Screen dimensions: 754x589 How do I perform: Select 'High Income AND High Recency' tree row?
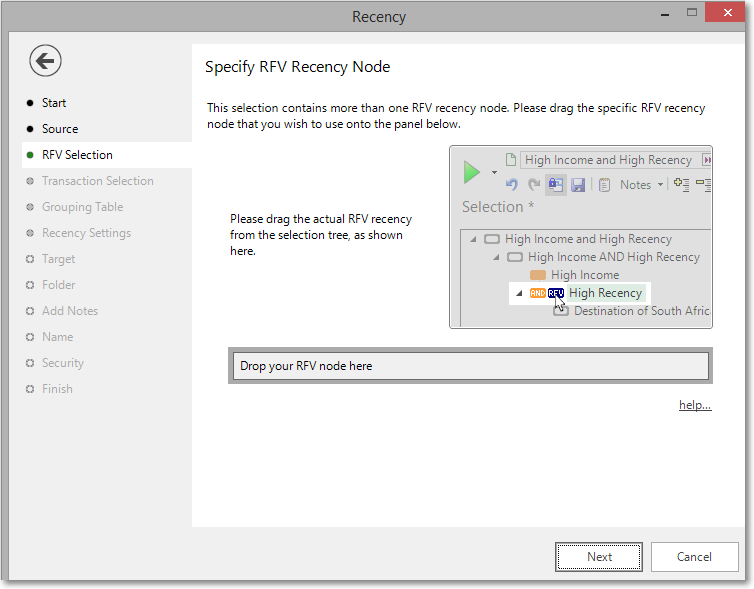(x=614, y=257)
